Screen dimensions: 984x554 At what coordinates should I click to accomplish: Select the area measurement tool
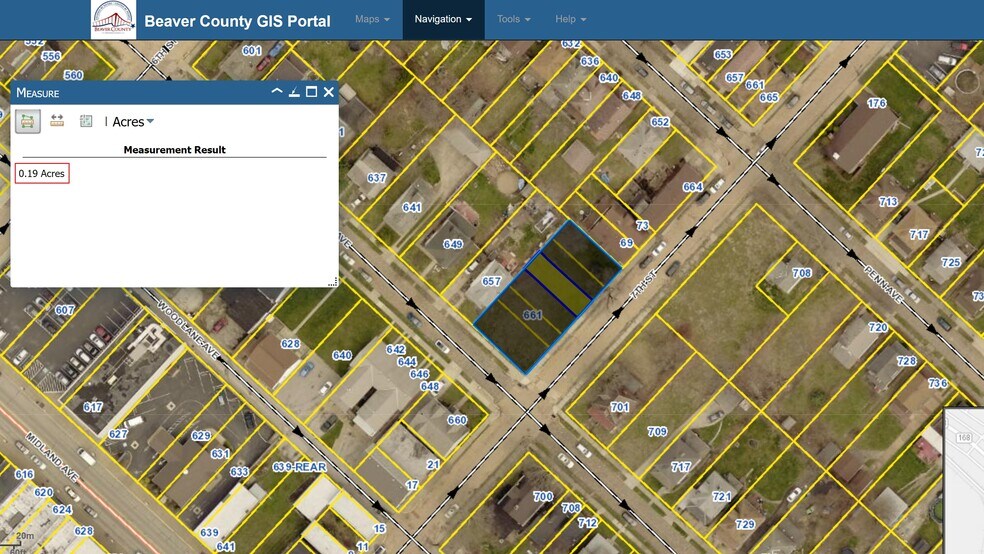(27, 121)
